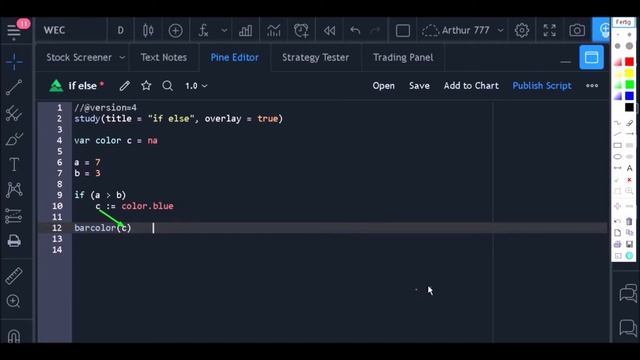Viewport: 640px width, 360px height.
Task: Click zoom in magnifier tool
Action: (13, 302)
